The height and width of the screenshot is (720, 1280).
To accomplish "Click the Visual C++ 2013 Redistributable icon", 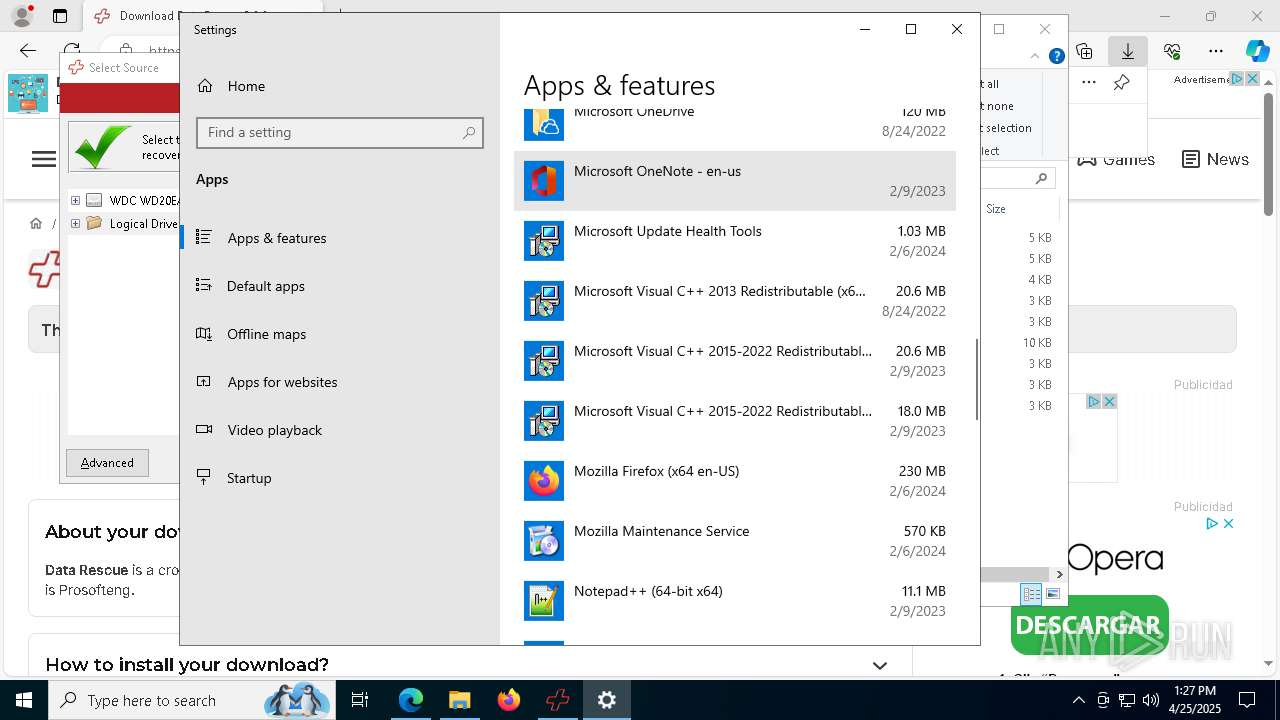I will 544,301.
